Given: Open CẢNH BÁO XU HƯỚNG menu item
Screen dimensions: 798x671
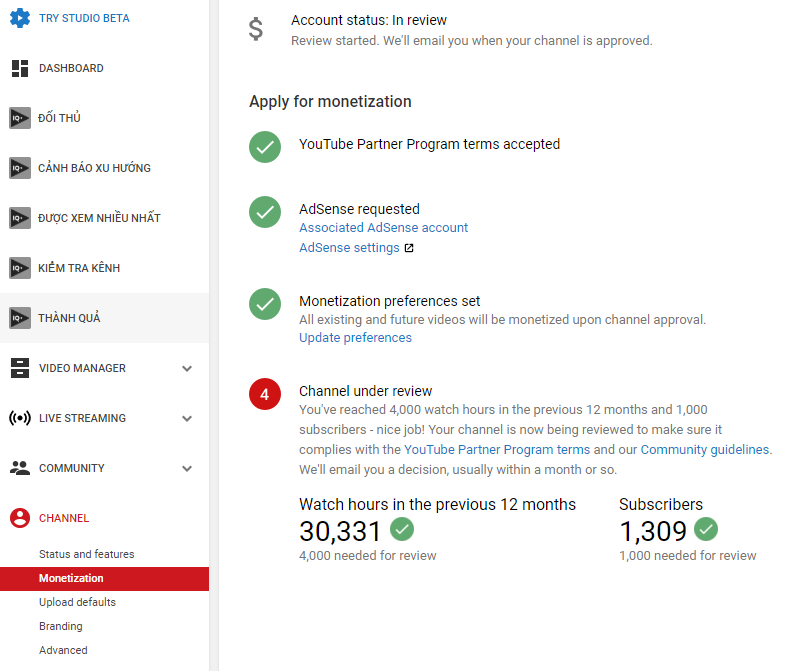Looking at the screenshot, I should coord(94,167).
